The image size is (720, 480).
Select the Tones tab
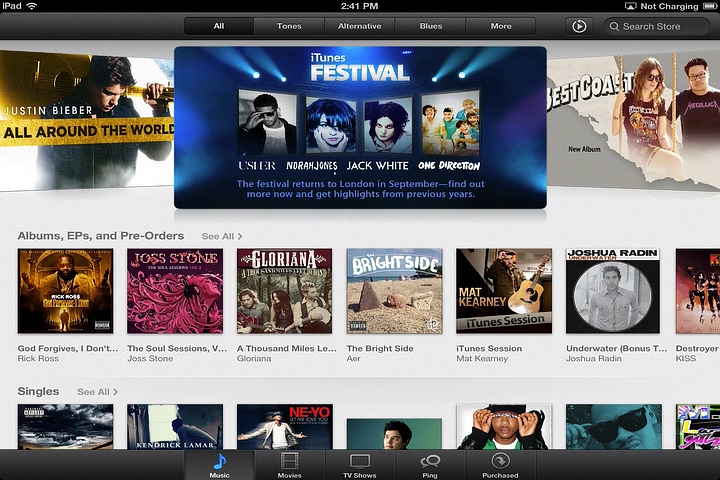coord(289,26)
